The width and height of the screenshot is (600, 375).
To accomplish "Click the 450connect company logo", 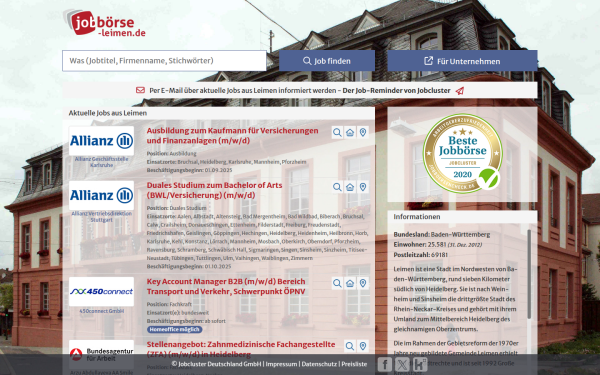I will click(101, 292).
